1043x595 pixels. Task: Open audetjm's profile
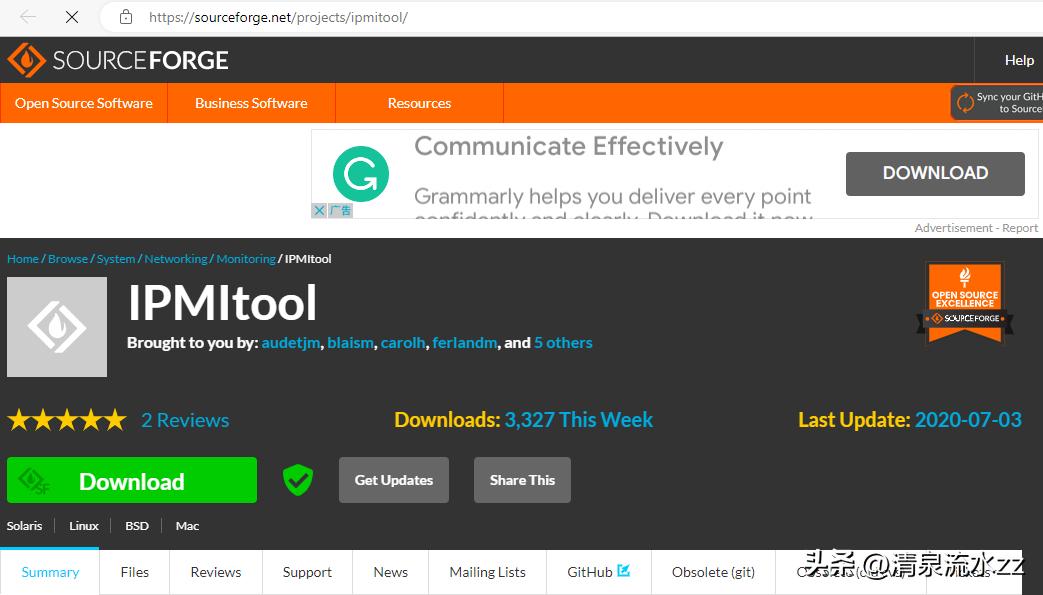(291, 343)
